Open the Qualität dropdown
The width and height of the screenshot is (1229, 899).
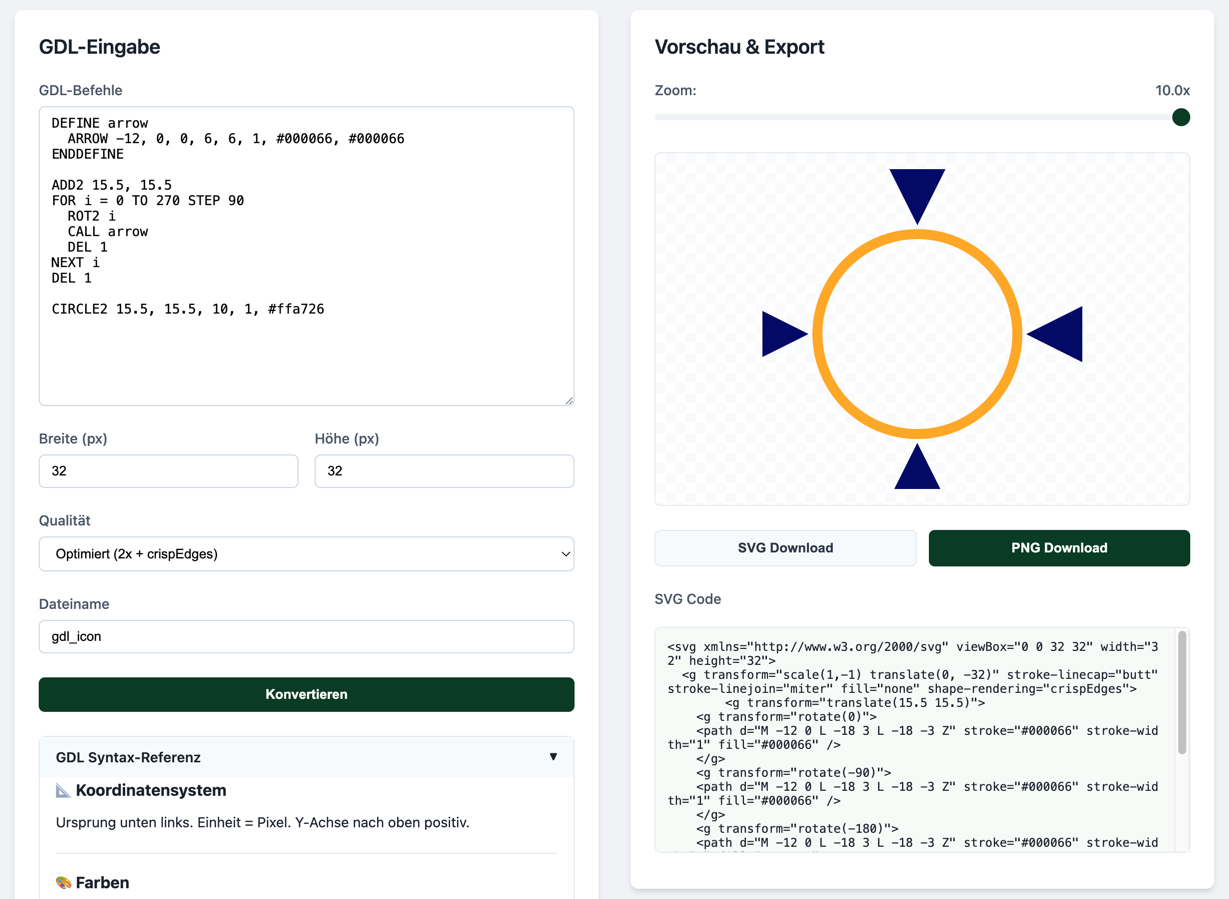(306, 554)
